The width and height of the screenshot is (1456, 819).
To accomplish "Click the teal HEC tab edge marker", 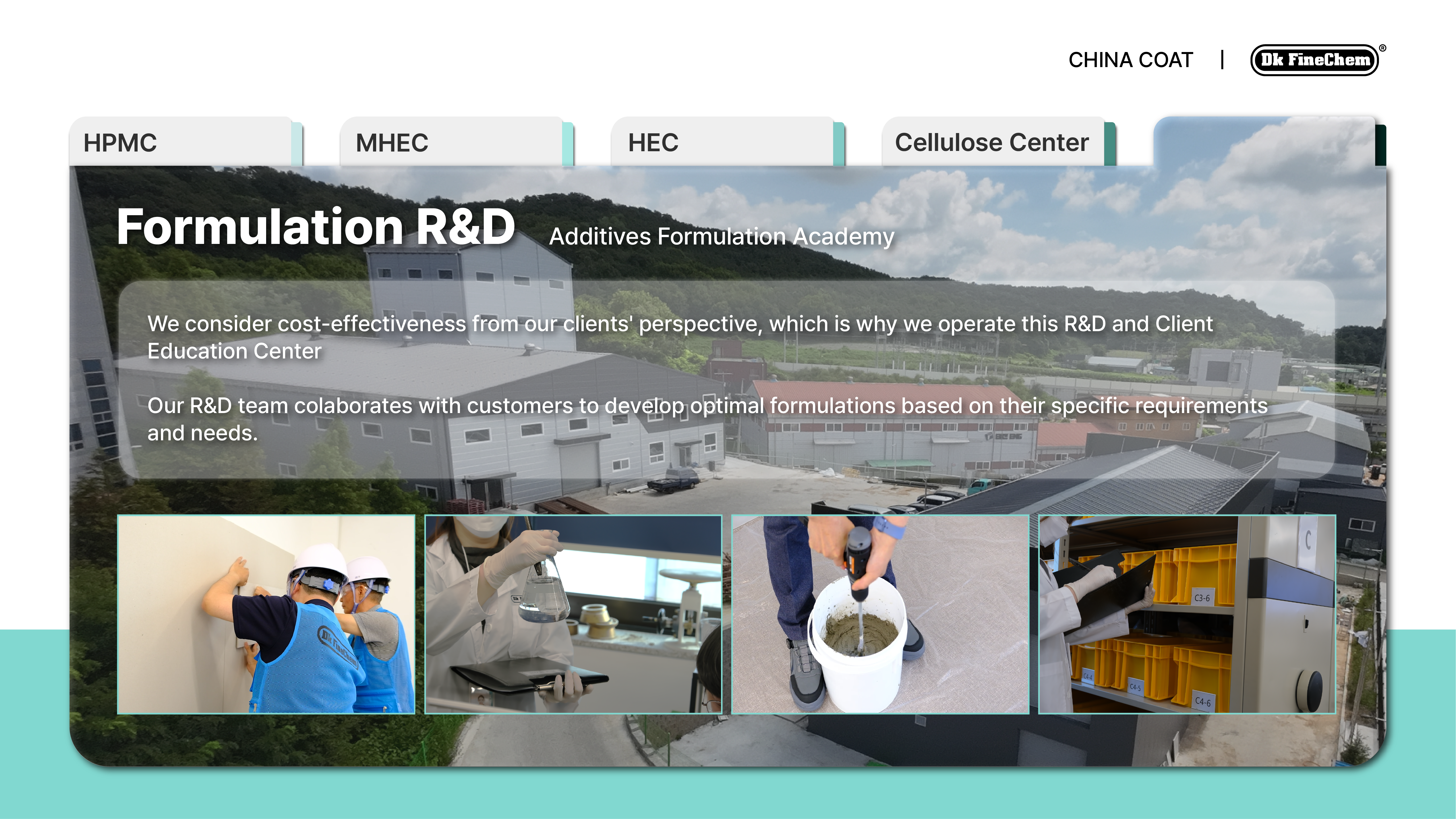I will [839, 144].
